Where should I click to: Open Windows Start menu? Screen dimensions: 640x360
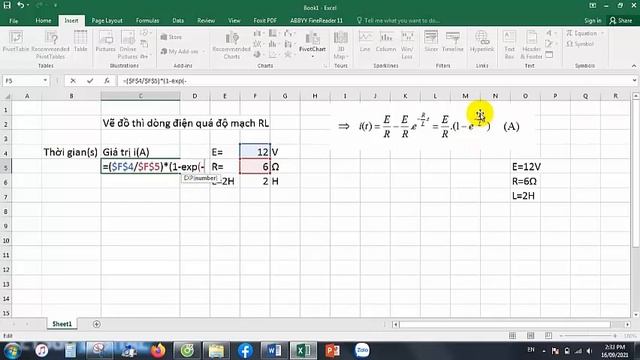coord(12,351)
